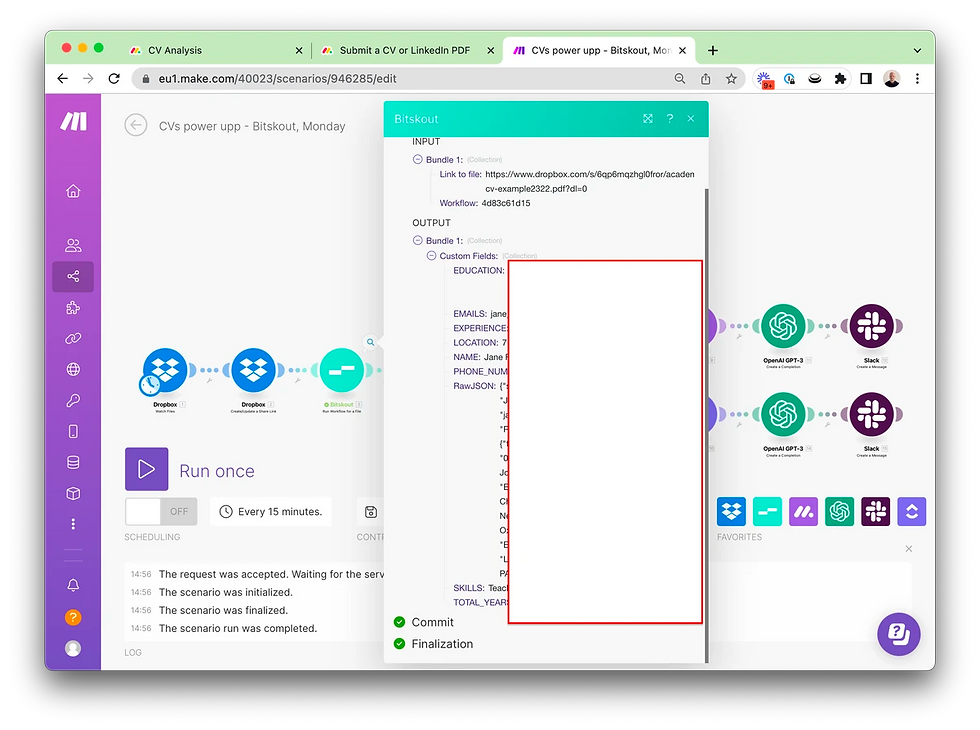This screenshot has width=980, height=730.
Task: Select the Scenarios share icon in the sidebar
Action: point(73,276)
